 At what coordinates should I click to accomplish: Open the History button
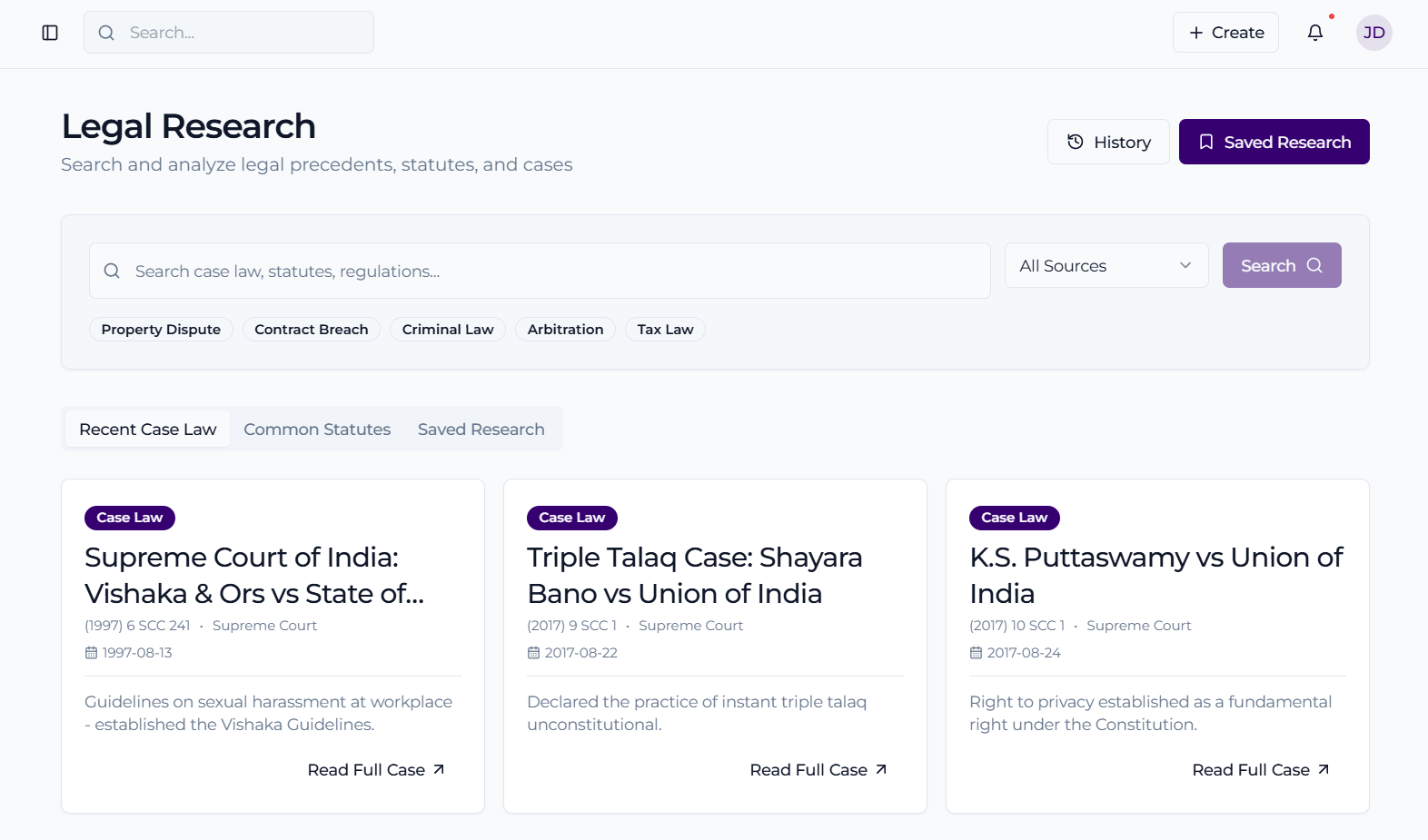point(1107,142)
